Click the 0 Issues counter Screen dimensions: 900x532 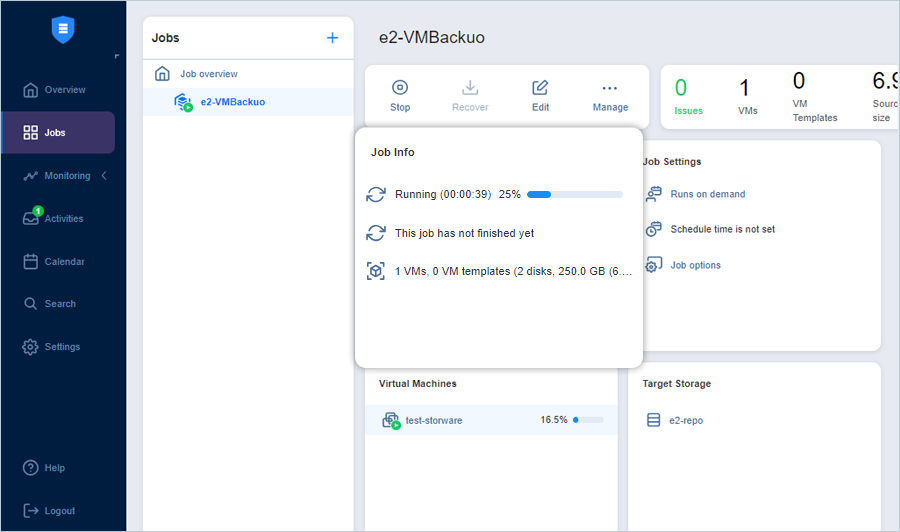coord(688,96)
